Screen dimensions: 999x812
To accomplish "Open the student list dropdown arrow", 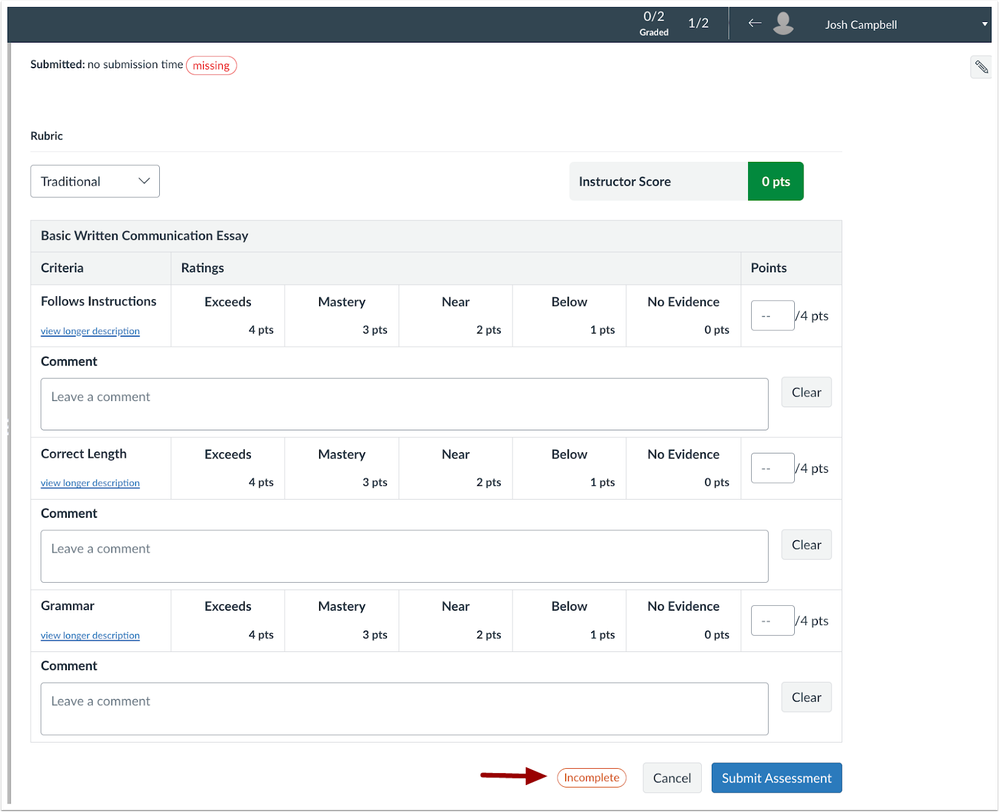I will tap(984, 24).
